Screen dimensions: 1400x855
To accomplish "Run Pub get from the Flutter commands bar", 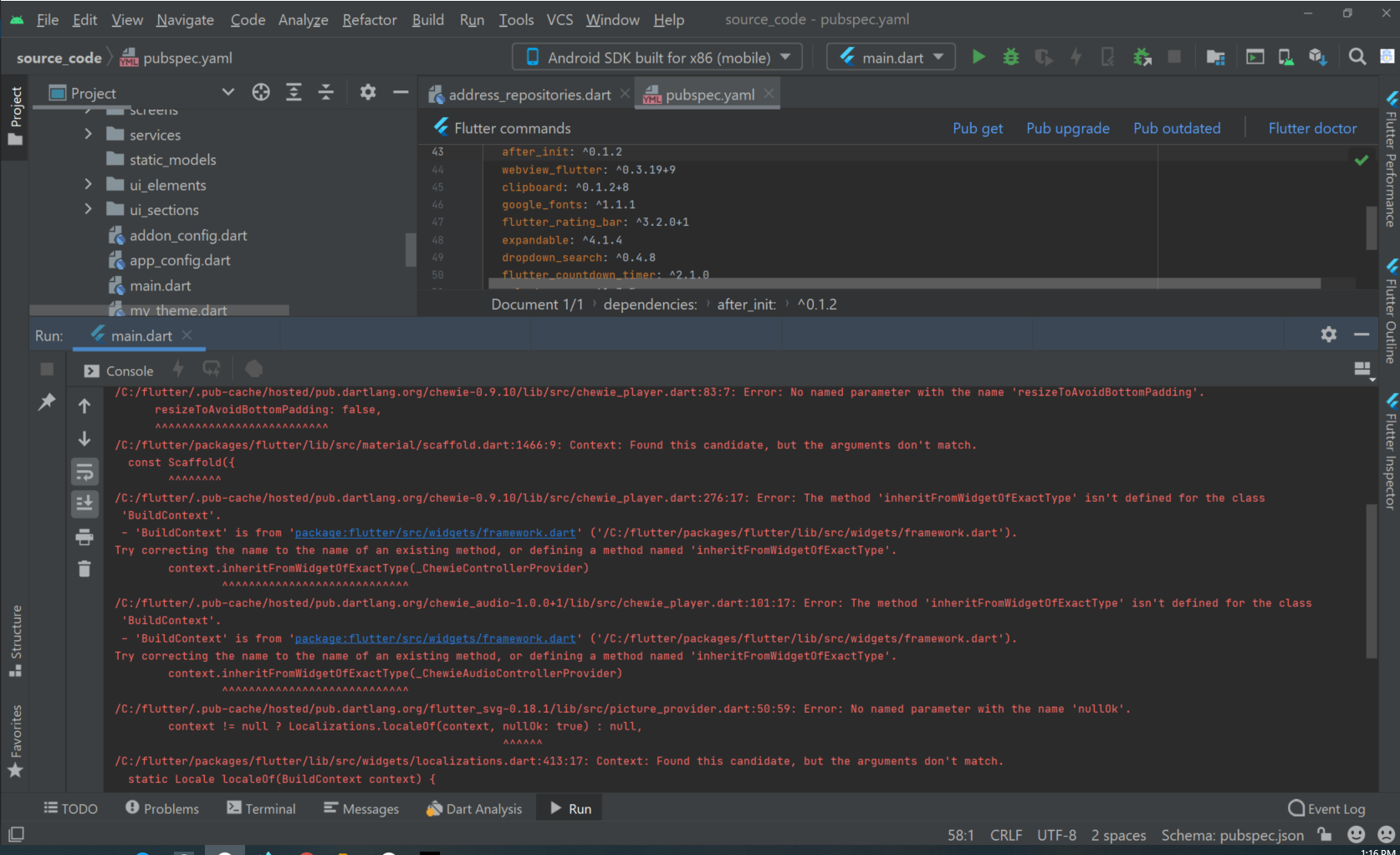I will click(978, 127).
